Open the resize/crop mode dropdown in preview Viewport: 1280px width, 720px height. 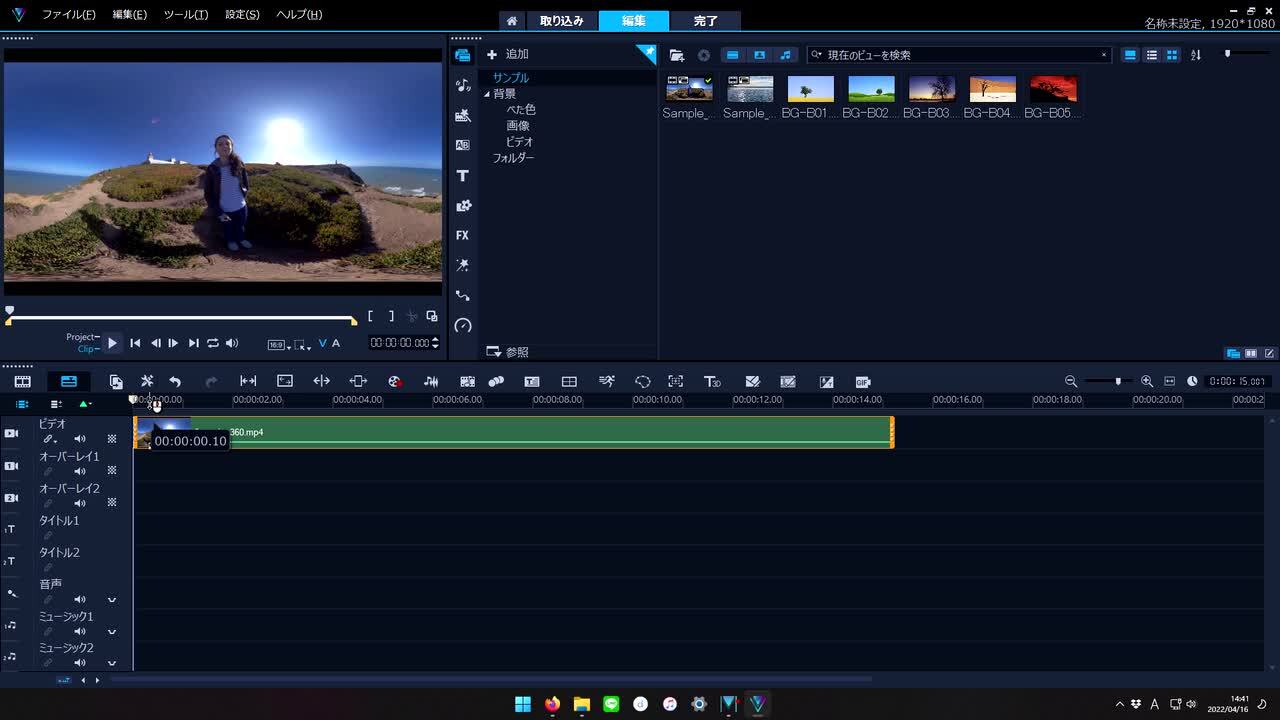(x=303, y=344)
